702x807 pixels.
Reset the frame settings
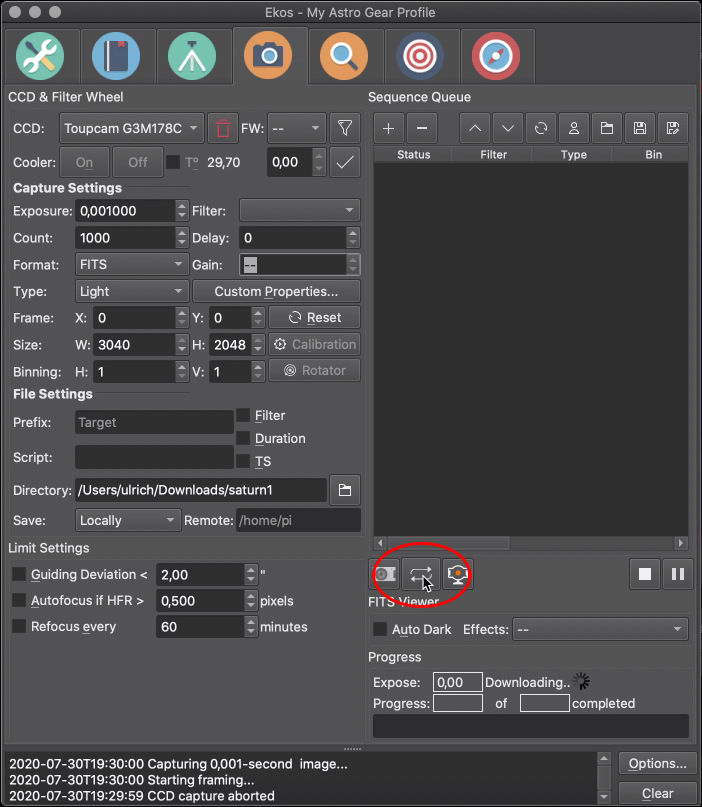click(314, 318)
